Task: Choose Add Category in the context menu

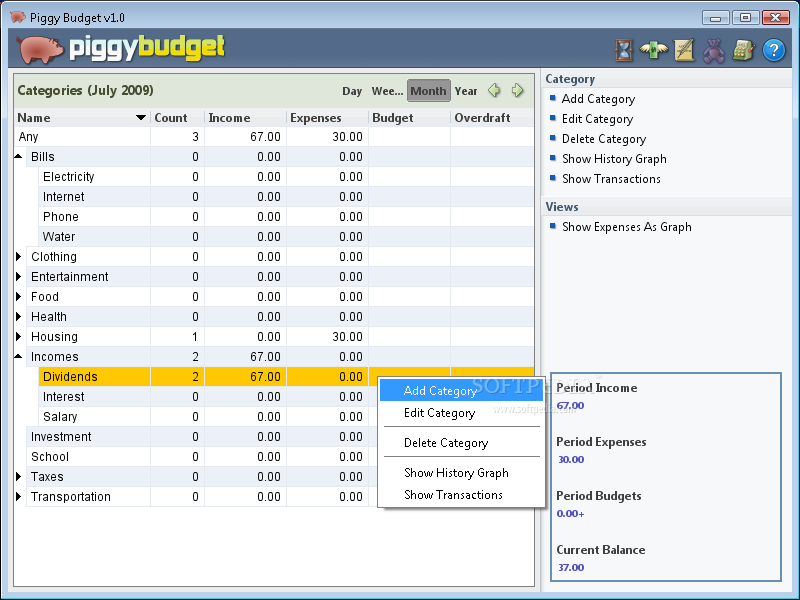Action: click(461, 391)
